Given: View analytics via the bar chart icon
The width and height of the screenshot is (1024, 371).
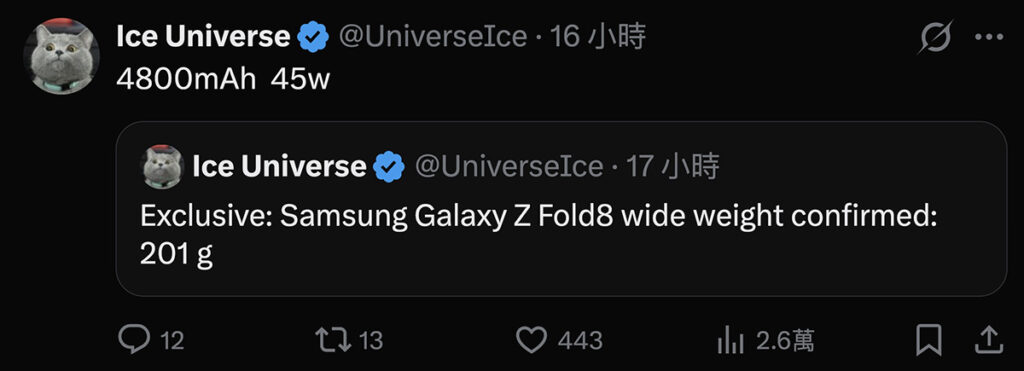Looking at the screenshot, I should (x=731, y=340).
